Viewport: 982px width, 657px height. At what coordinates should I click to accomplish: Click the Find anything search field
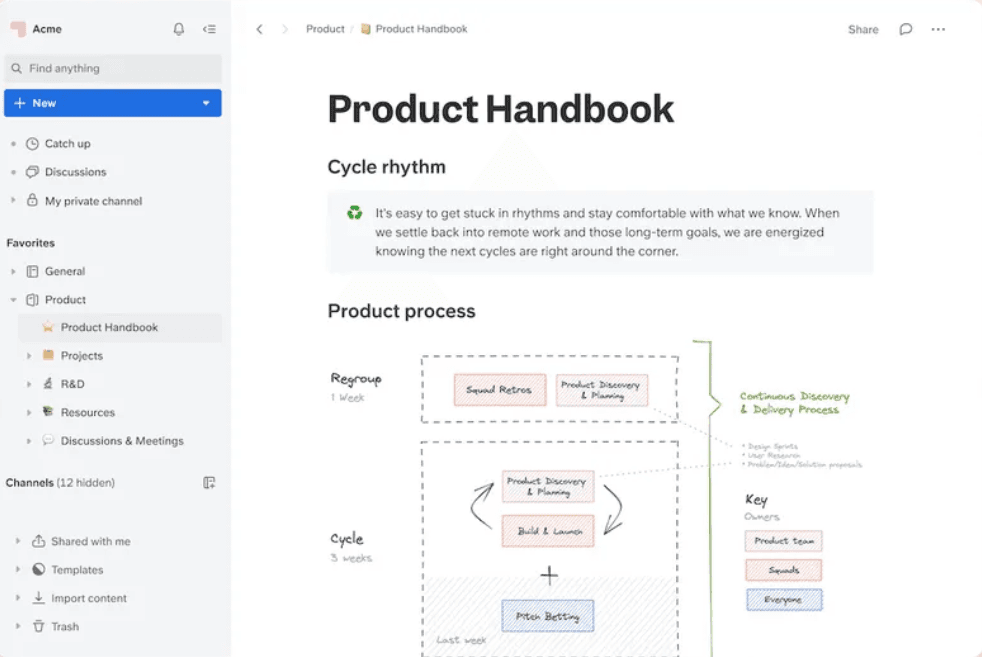[113, 67]
